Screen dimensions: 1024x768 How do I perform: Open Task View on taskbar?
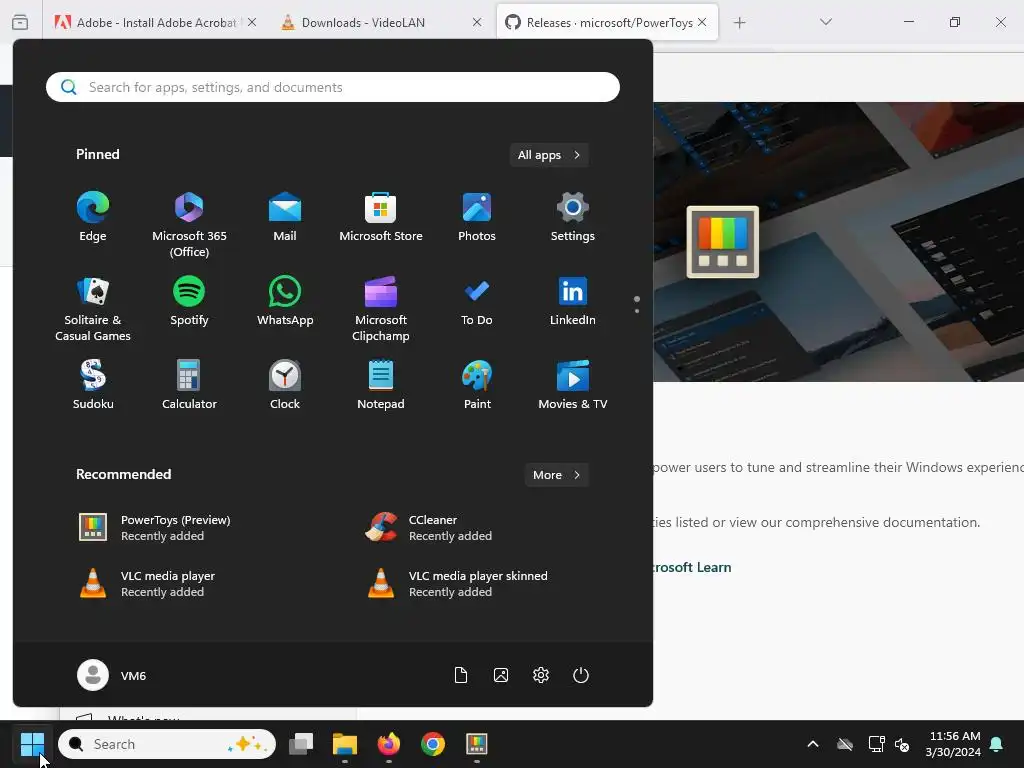[x=300, y=744]
